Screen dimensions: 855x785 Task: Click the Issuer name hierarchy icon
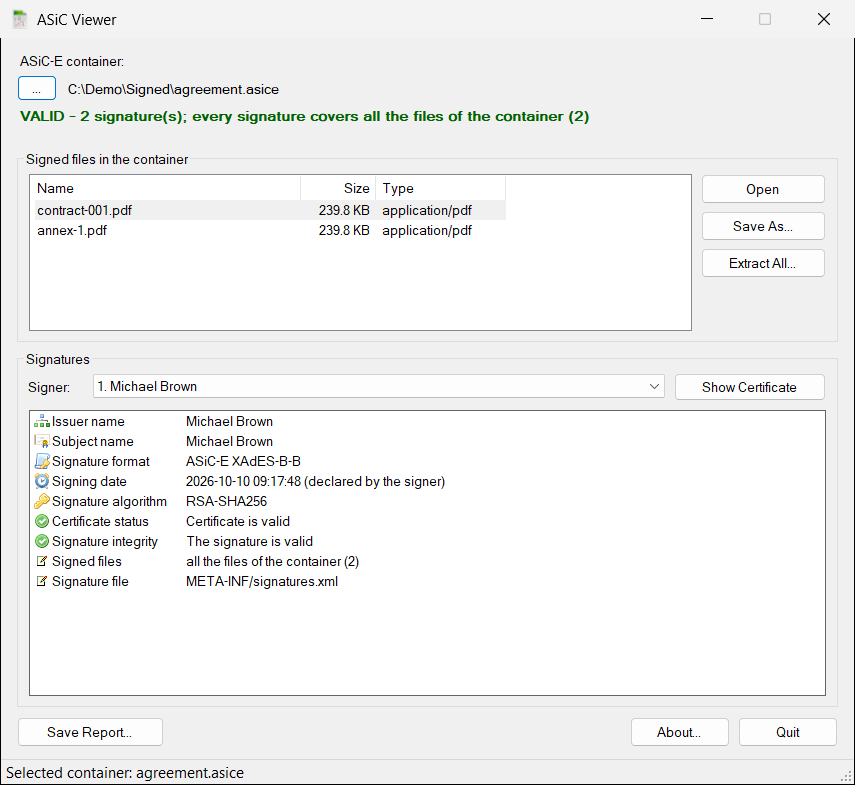pos(42,421)
